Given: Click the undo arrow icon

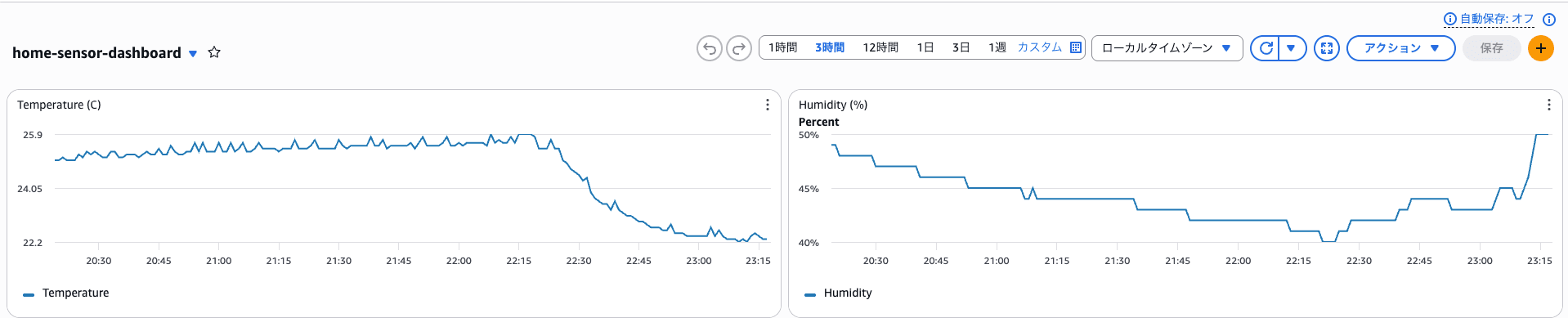Looking at the screenshot, I should 710,48.
